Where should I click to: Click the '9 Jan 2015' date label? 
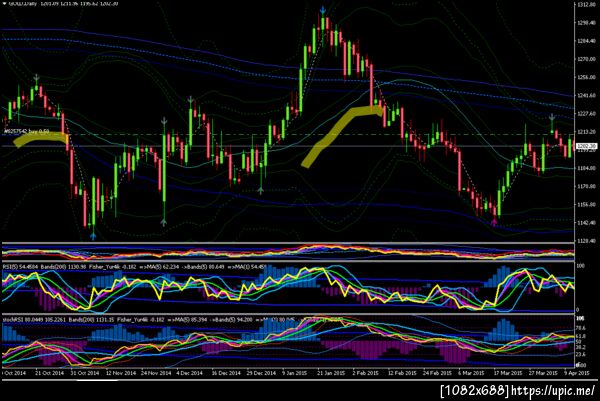pyautogui.click(x=295, y=373)
